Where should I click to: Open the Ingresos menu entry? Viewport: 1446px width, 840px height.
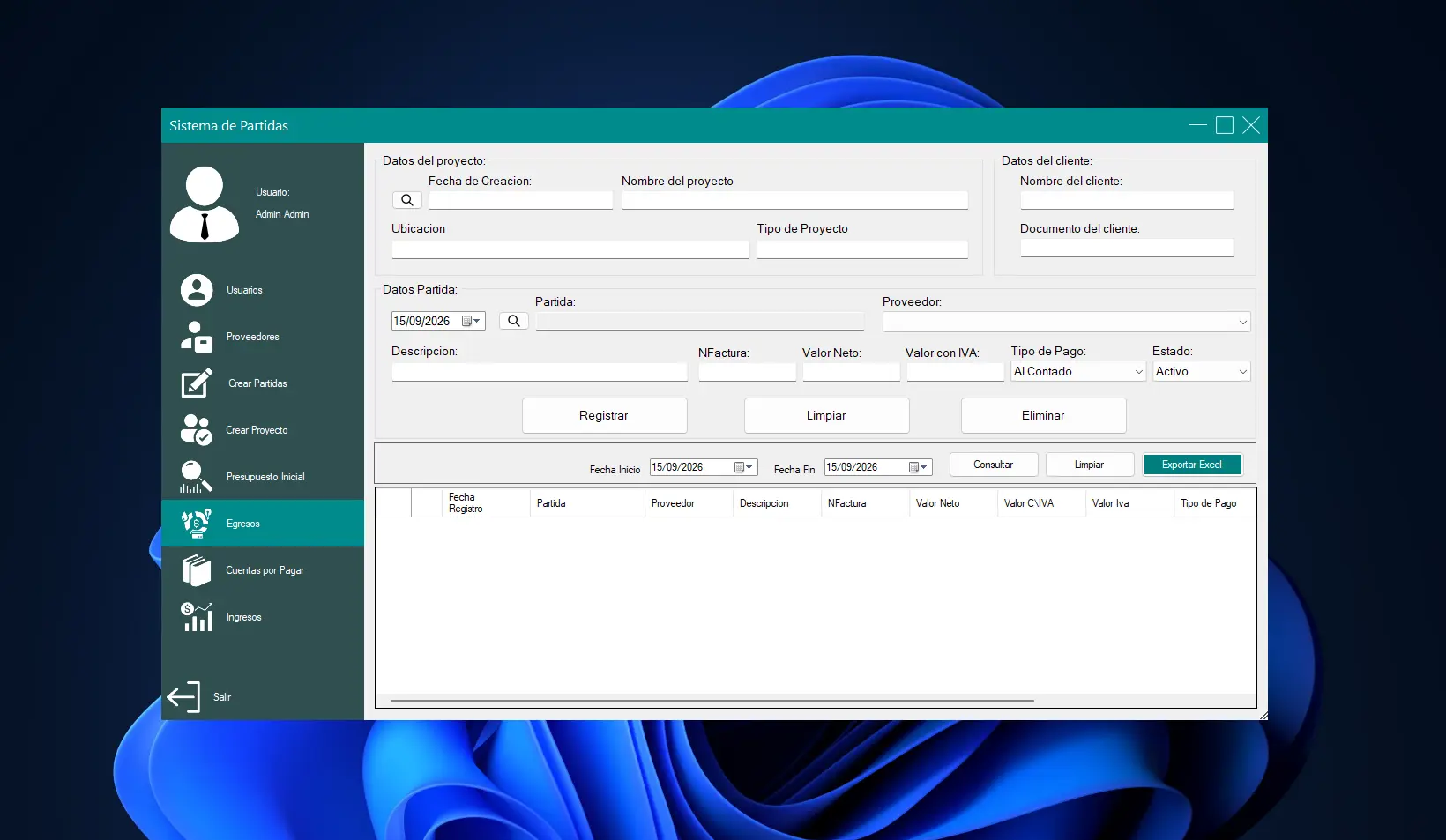(x=243, y=617)
